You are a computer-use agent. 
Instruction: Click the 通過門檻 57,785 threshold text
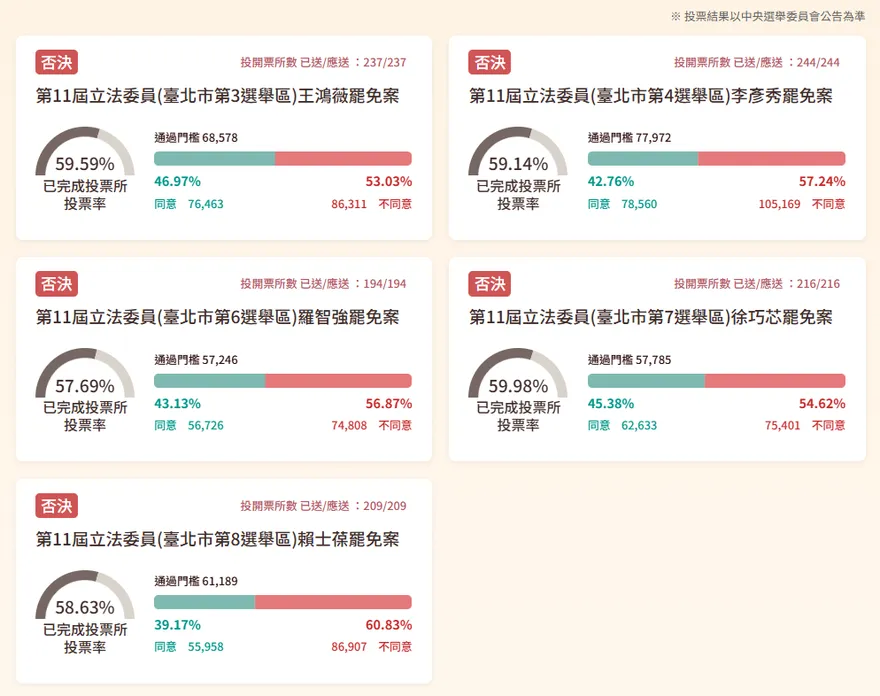click(x=629, y=360)
